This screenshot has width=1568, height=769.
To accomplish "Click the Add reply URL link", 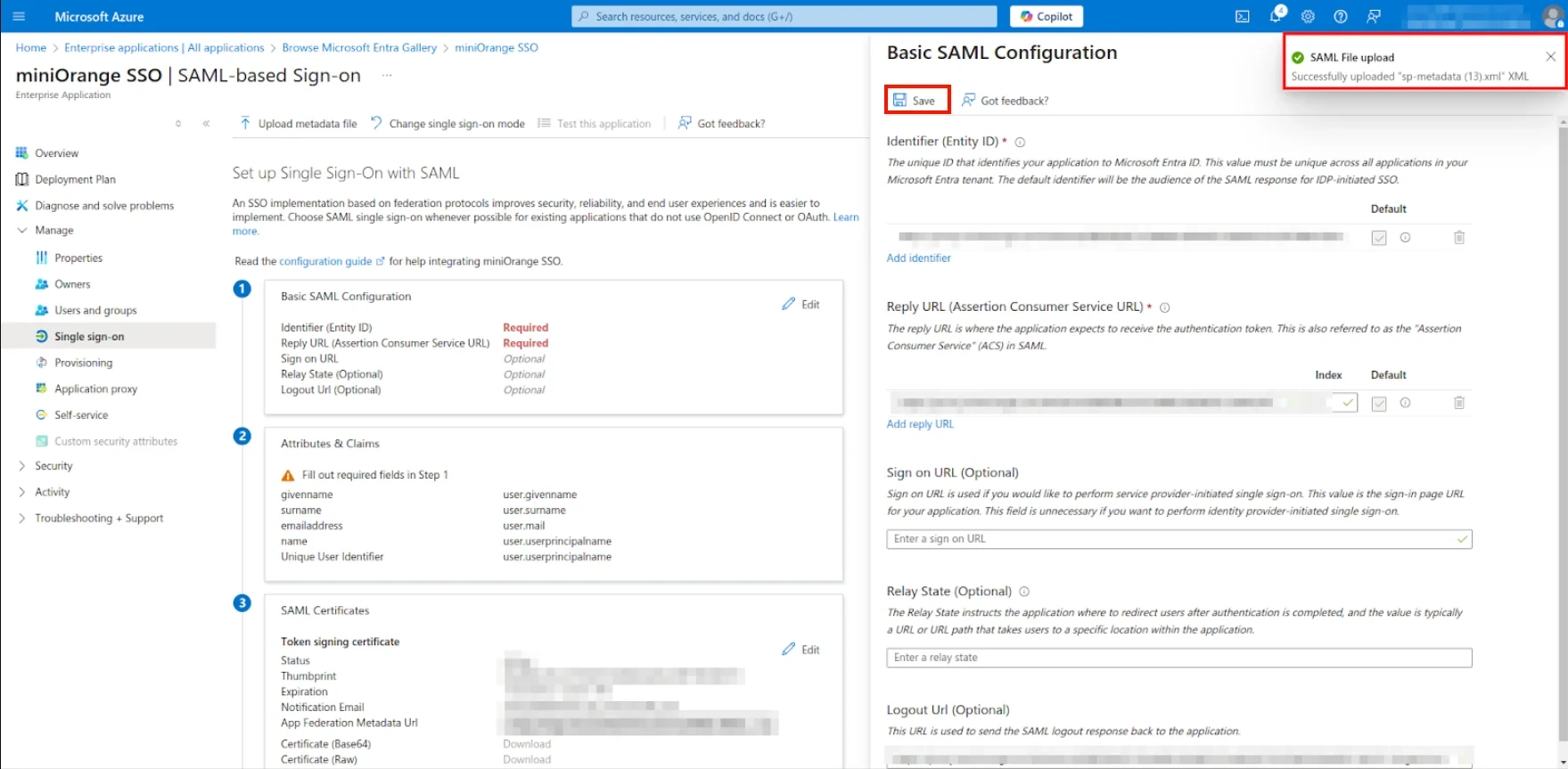I will click(920, 424).
